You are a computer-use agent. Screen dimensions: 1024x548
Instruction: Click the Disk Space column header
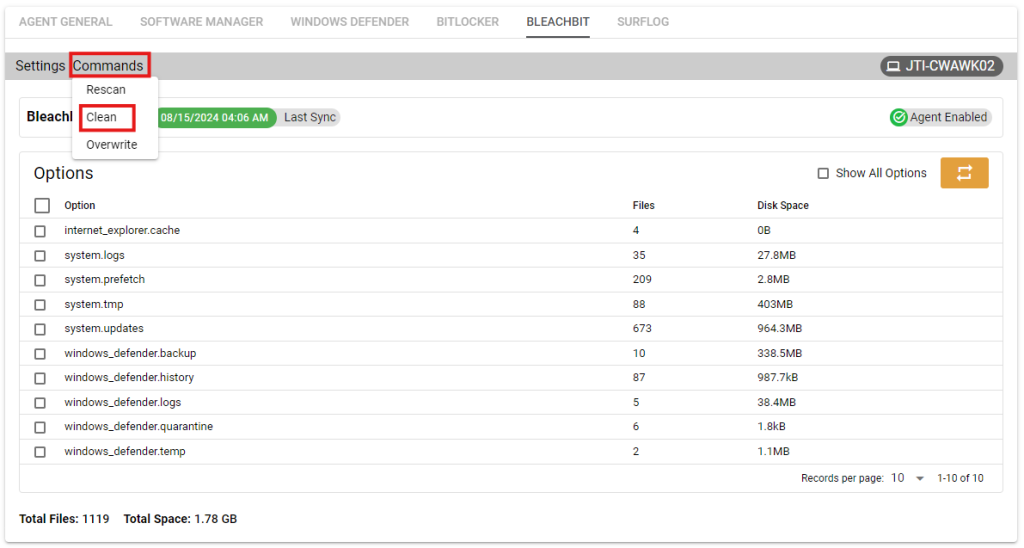pyautogui.click(x=782, y=205)
